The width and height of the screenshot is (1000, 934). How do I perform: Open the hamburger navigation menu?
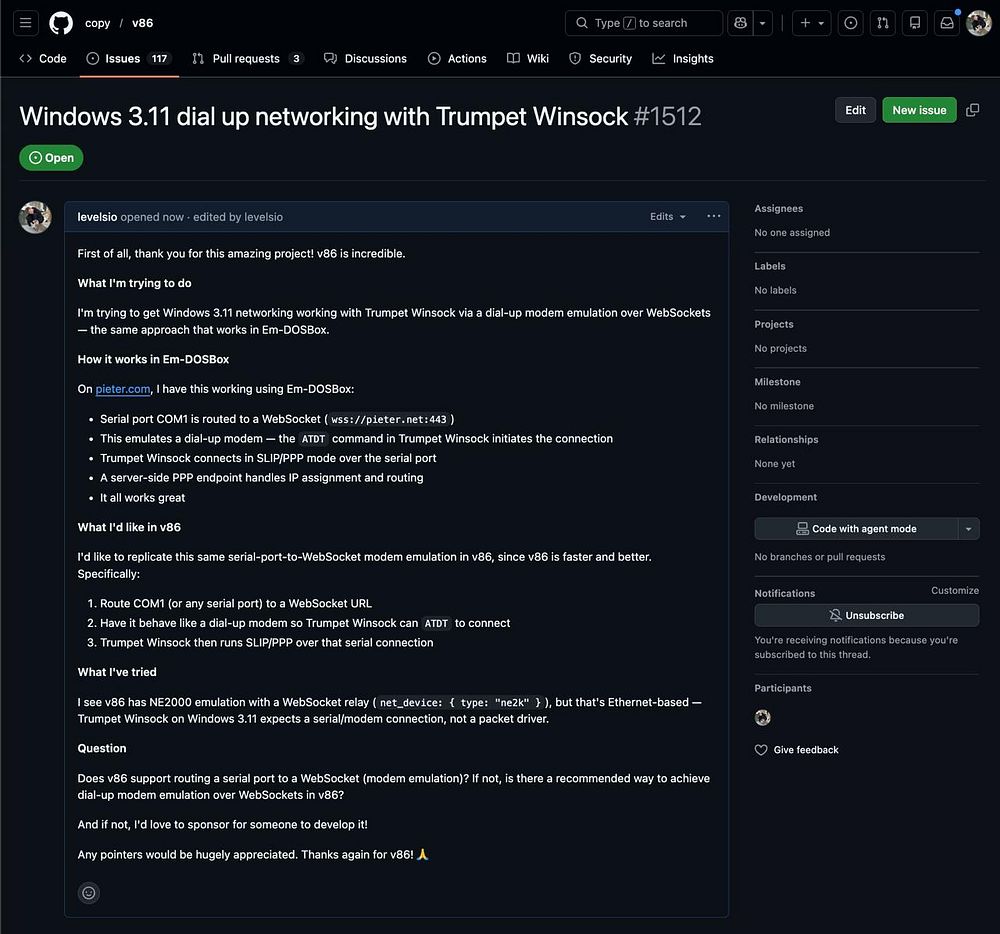[x=26, y=23]
